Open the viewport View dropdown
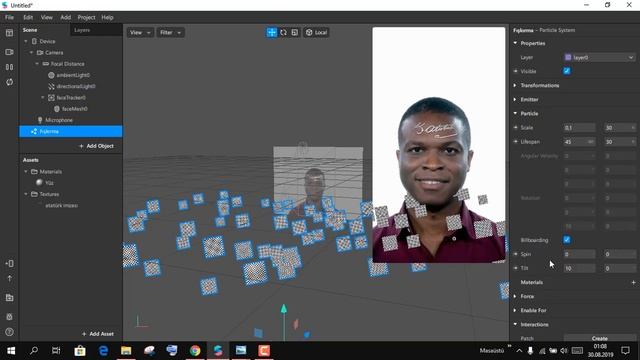This screenshot has width=640, height=360. (140, 32)
